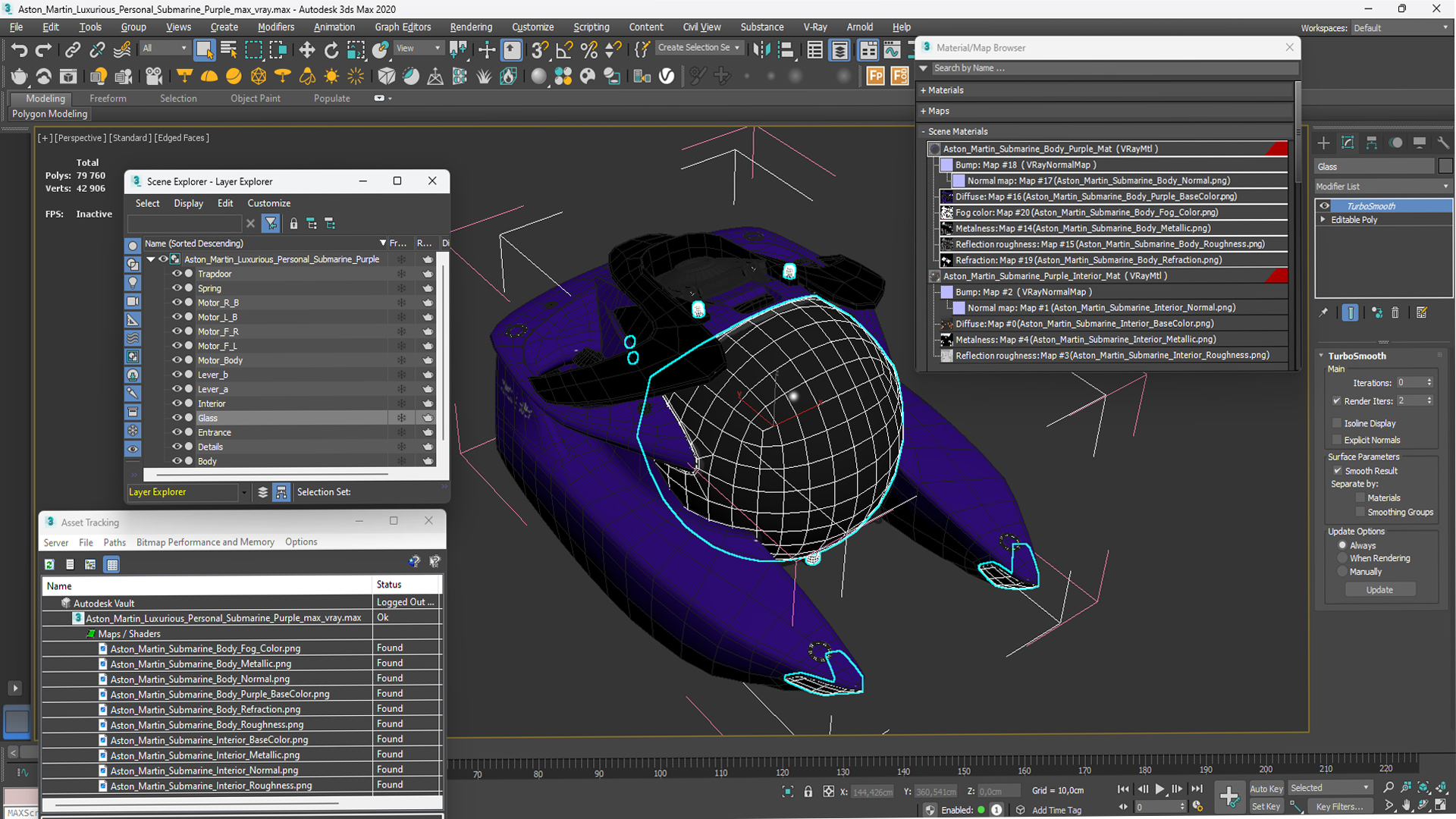Viewport: 1456px width, 819px height.
Task: Click Search by Name field in Material Browser
Action: click(1115, 68)
